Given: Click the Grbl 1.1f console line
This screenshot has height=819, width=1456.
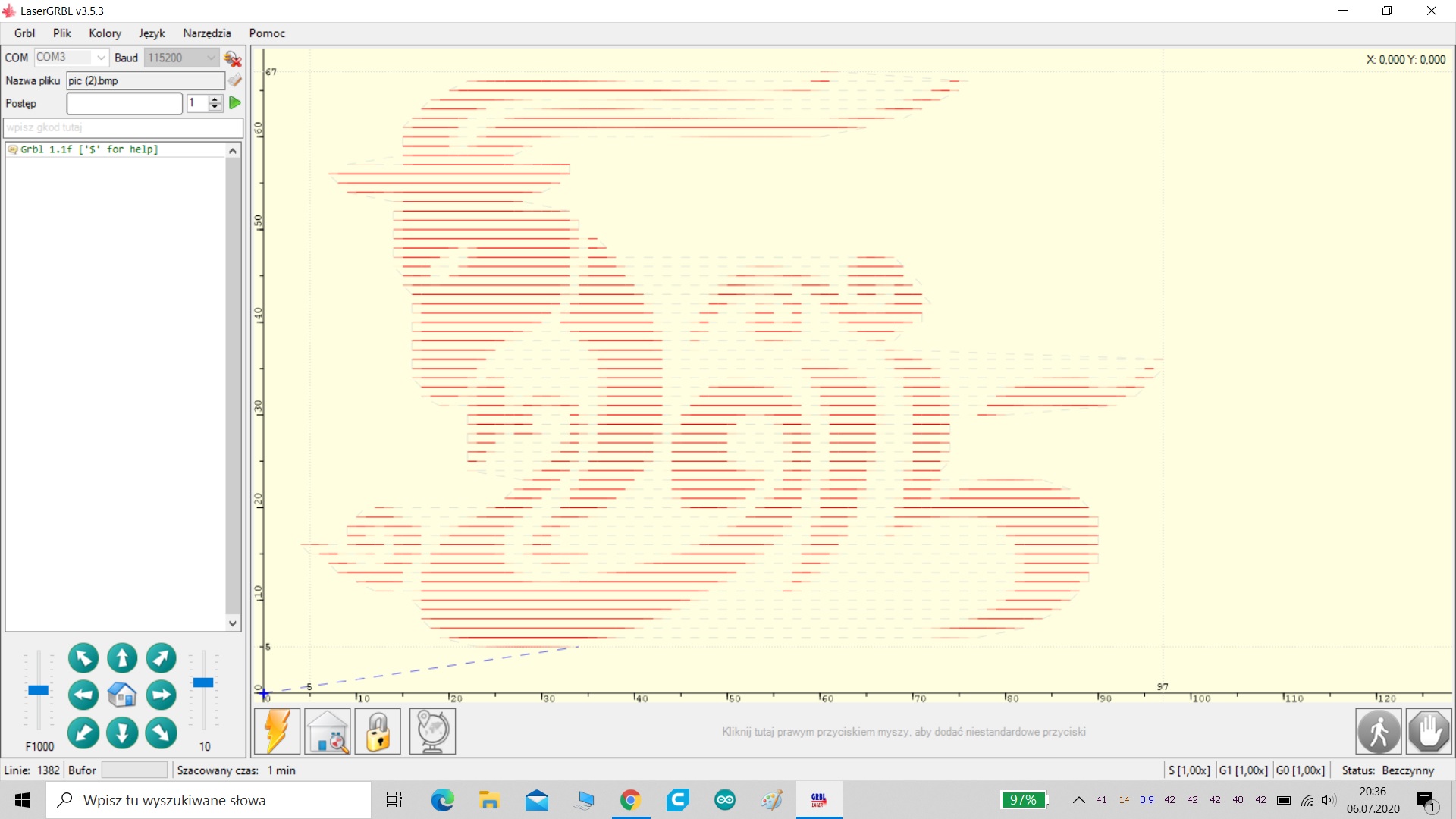Looking at the screenshot, I should point(89,149).
